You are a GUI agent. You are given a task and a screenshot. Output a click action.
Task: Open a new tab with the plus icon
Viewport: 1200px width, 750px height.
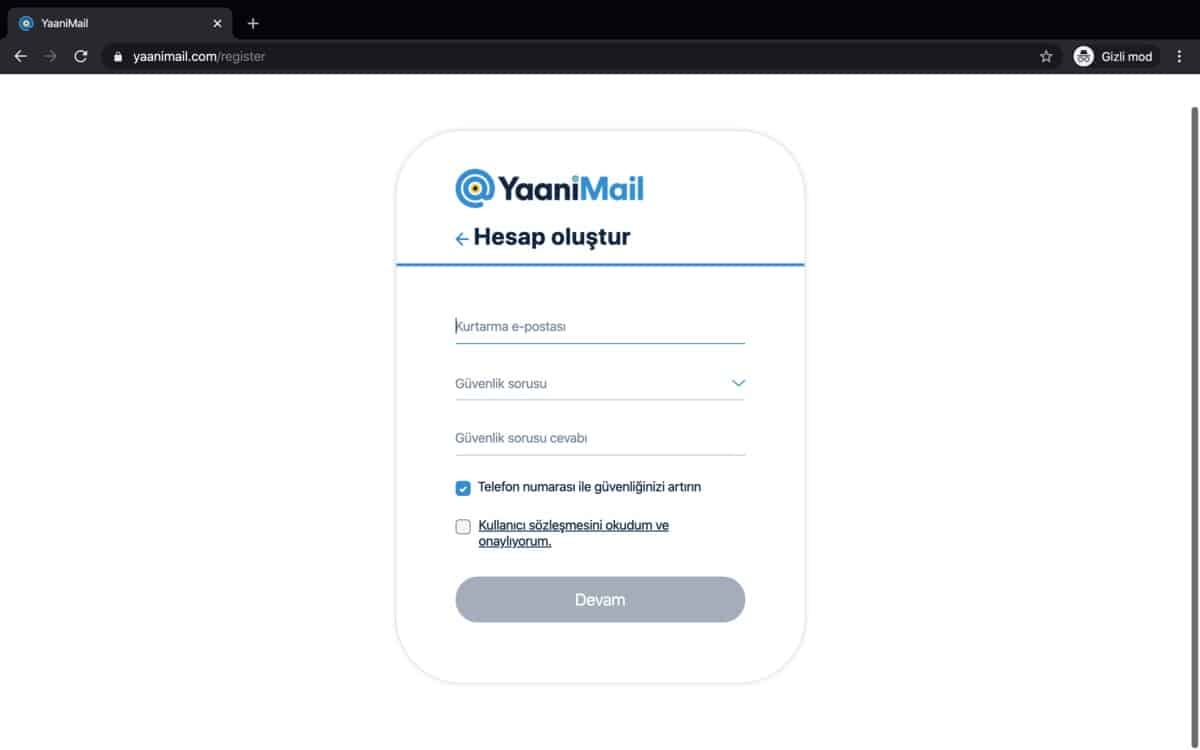click(253, 23)
